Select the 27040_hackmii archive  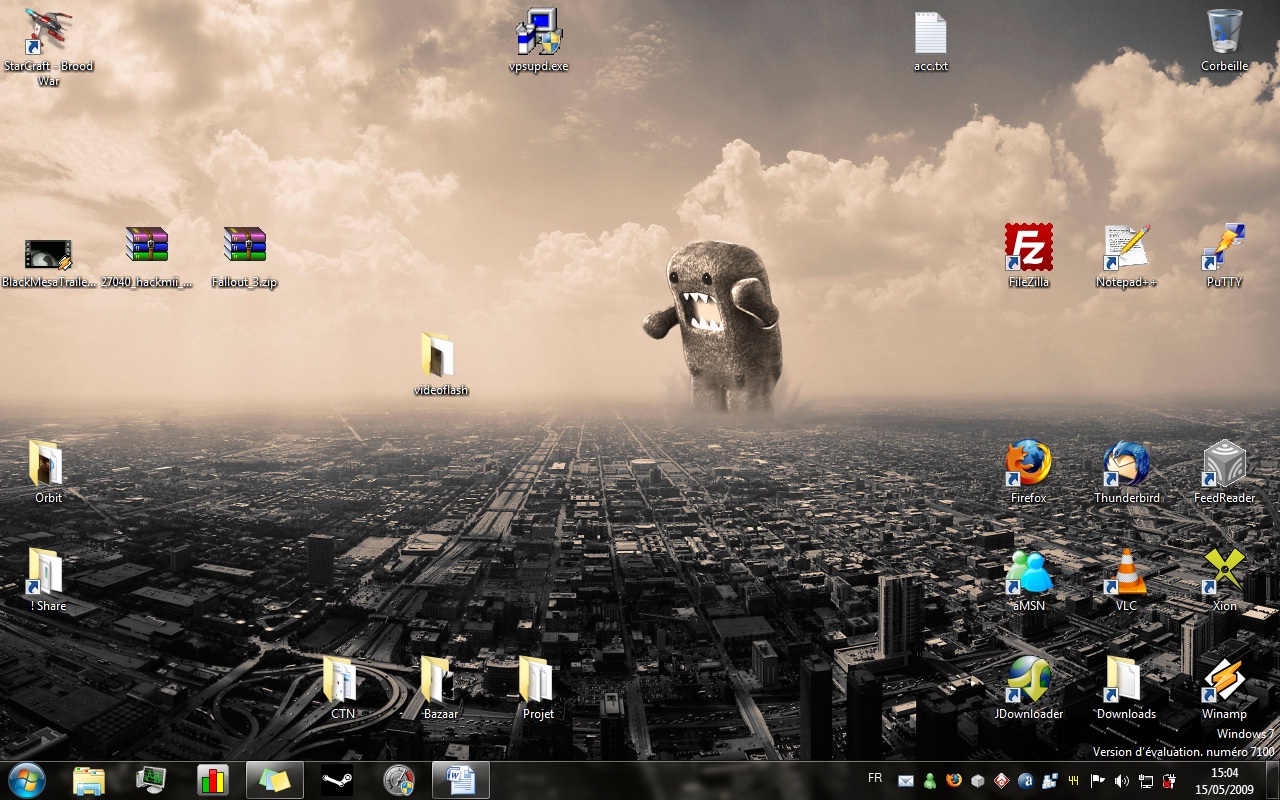point(147,257)
